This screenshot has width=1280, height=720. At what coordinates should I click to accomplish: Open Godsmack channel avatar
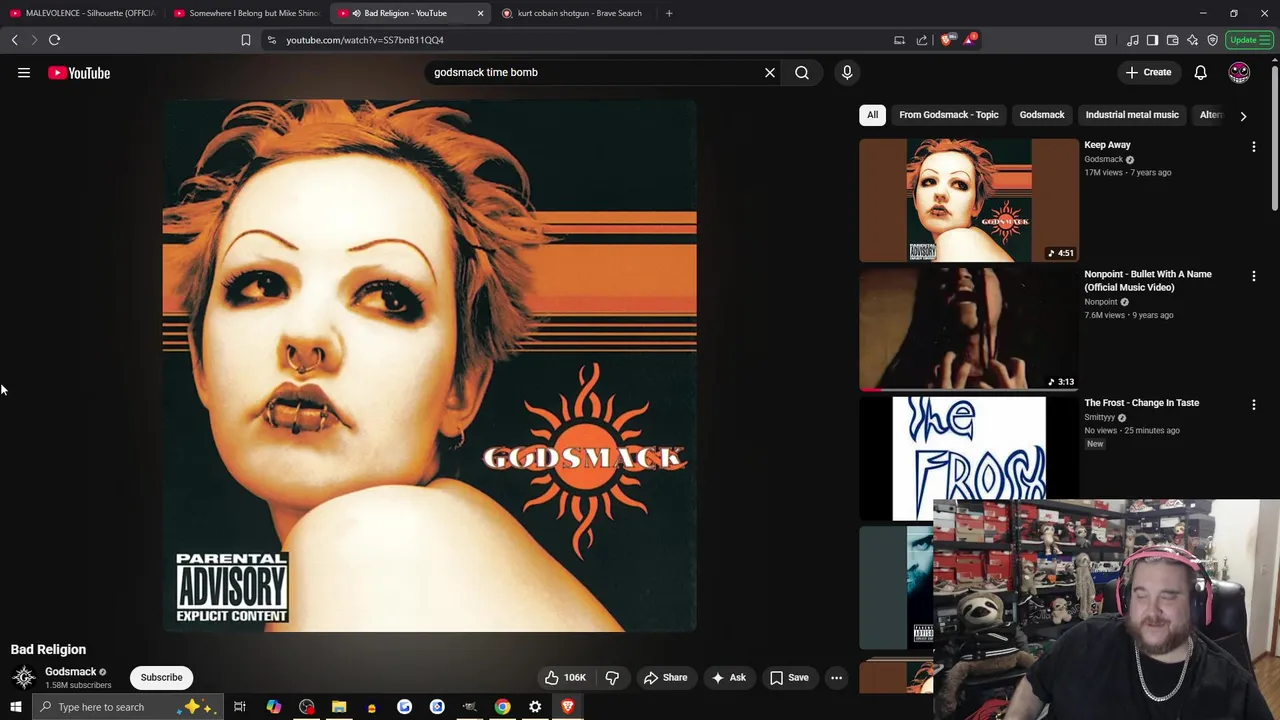(24, 677)
